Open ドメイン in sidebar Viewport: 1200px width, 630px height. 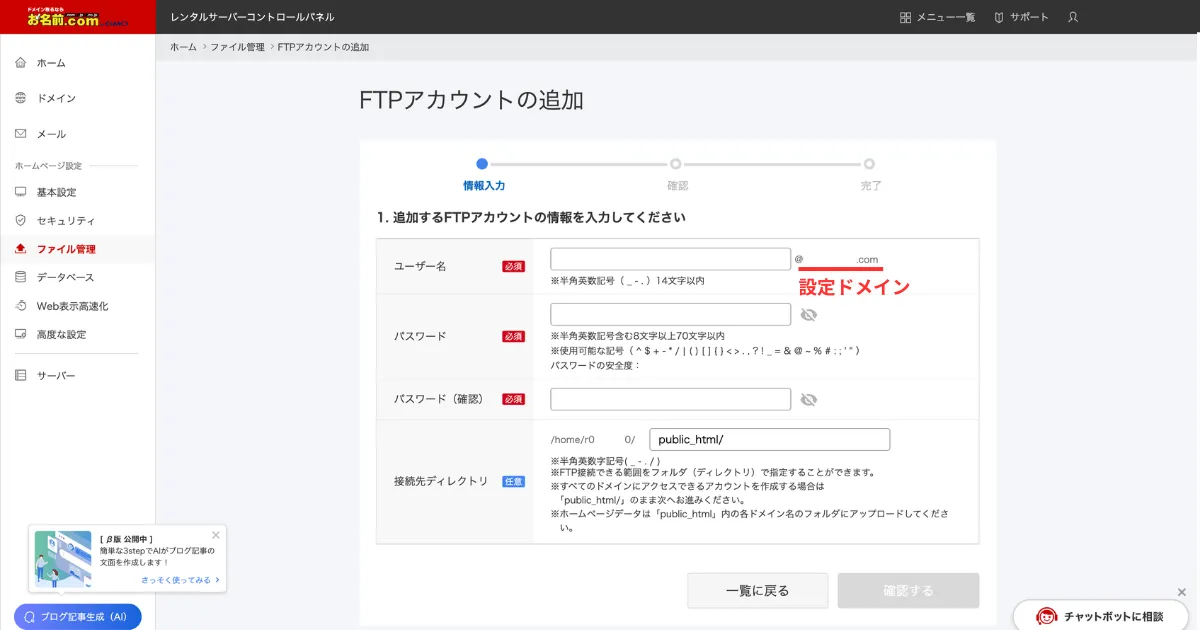[55, 98]
